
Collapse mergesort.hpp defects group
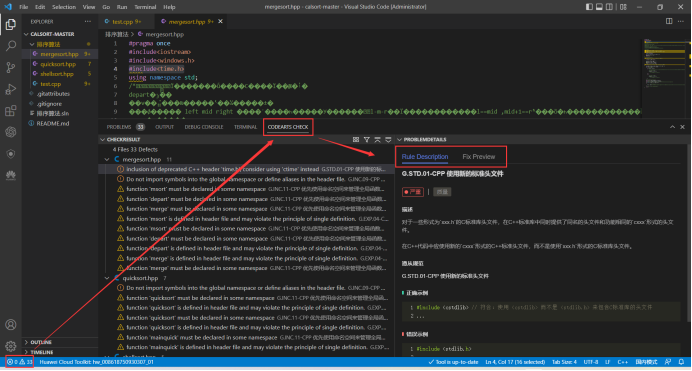107,159
